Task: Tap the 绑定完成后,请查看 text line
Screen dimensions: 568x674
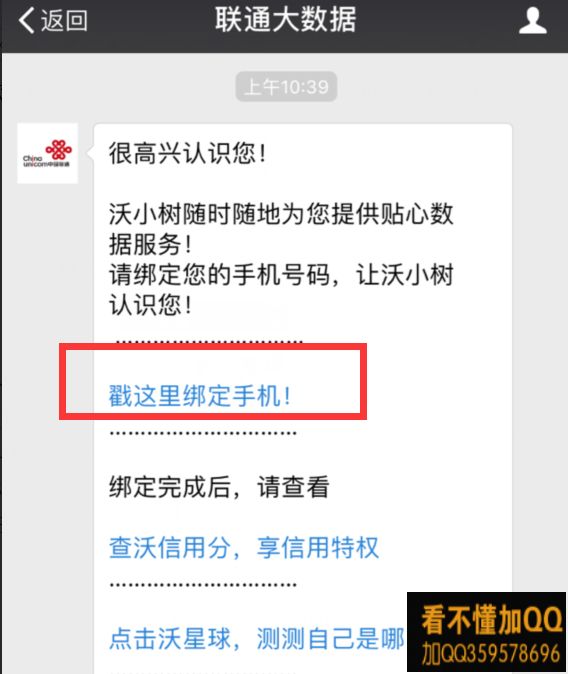Action: click(219, 487)
